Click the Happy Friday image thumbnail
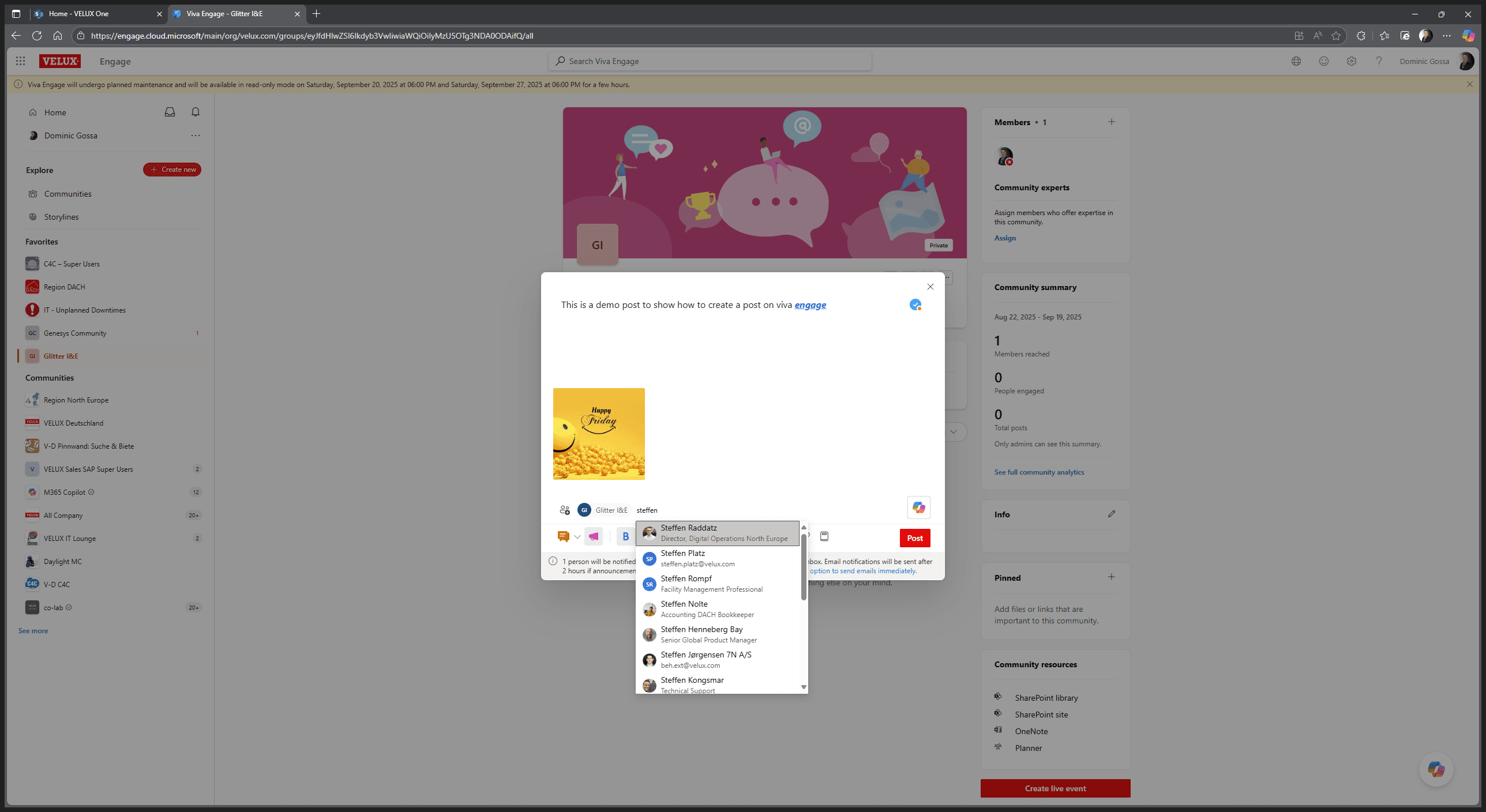Viewport: 1486px width, 812px height. point(599,434)
